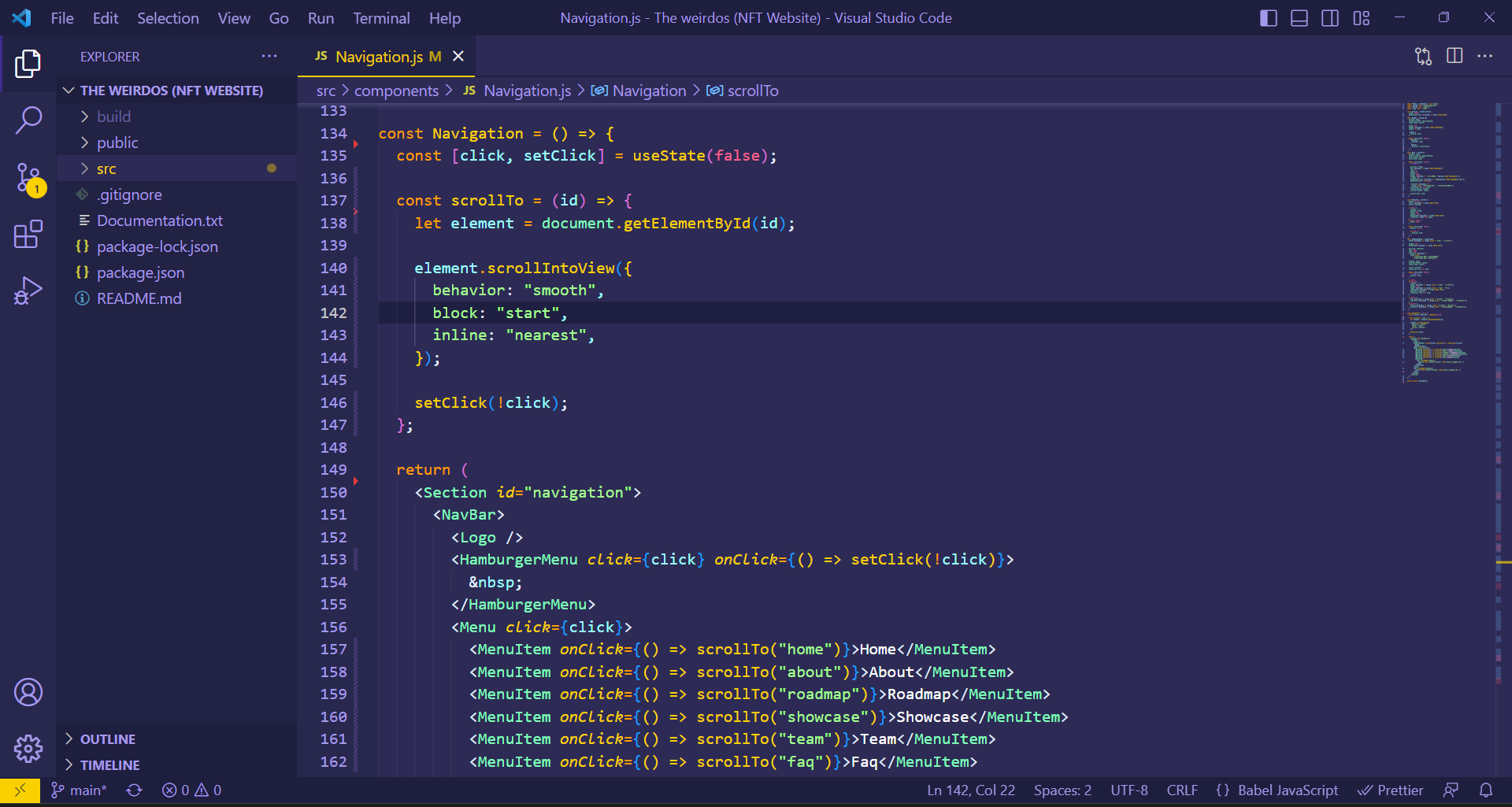Click main* branch in status bar
The image size is (1512, 807).
pyautogui.click(x=79, y=790)
